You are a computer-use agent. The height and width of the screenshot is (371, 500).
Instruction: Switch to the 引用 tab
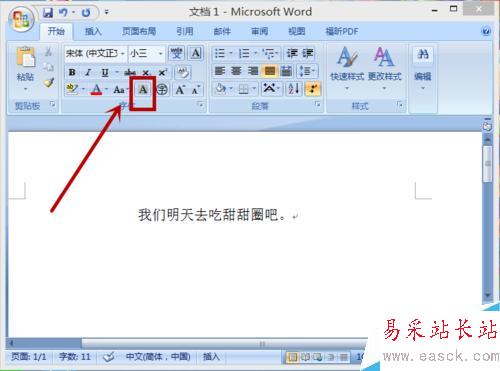(185, 31)
